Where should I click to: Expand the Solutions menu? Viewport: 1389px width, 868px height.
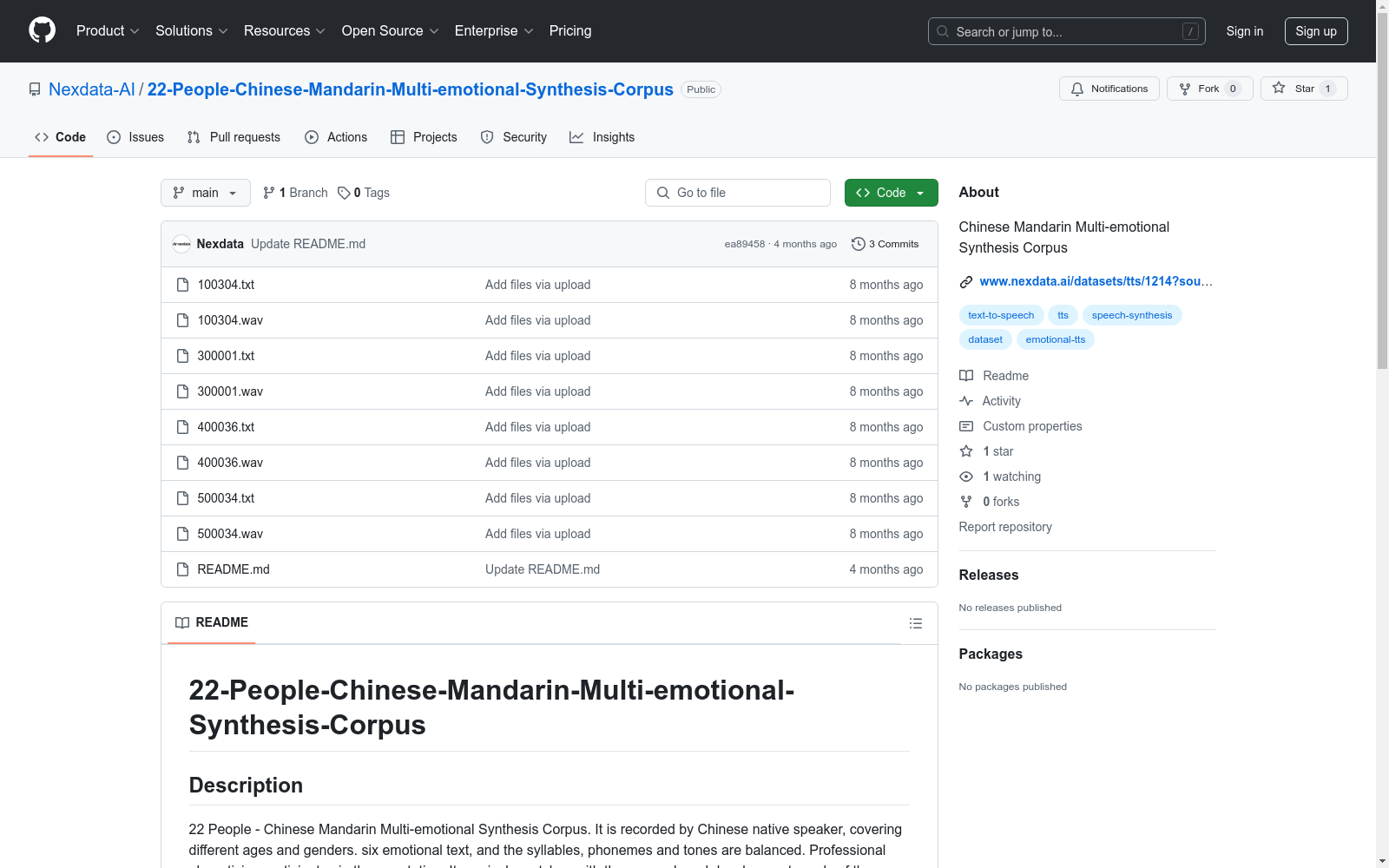(x=191, y=30)
